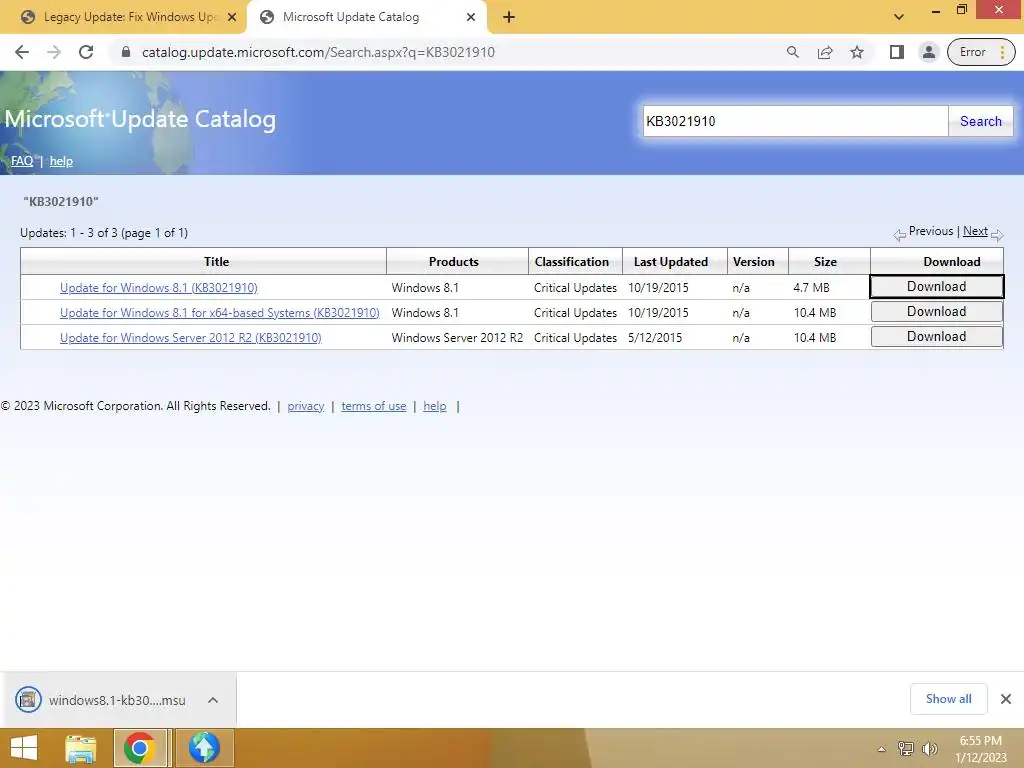Viewport: 1024px width, 768px height.
Task: Switch to Legacy Update tab
Action: [x=129, y=17]
